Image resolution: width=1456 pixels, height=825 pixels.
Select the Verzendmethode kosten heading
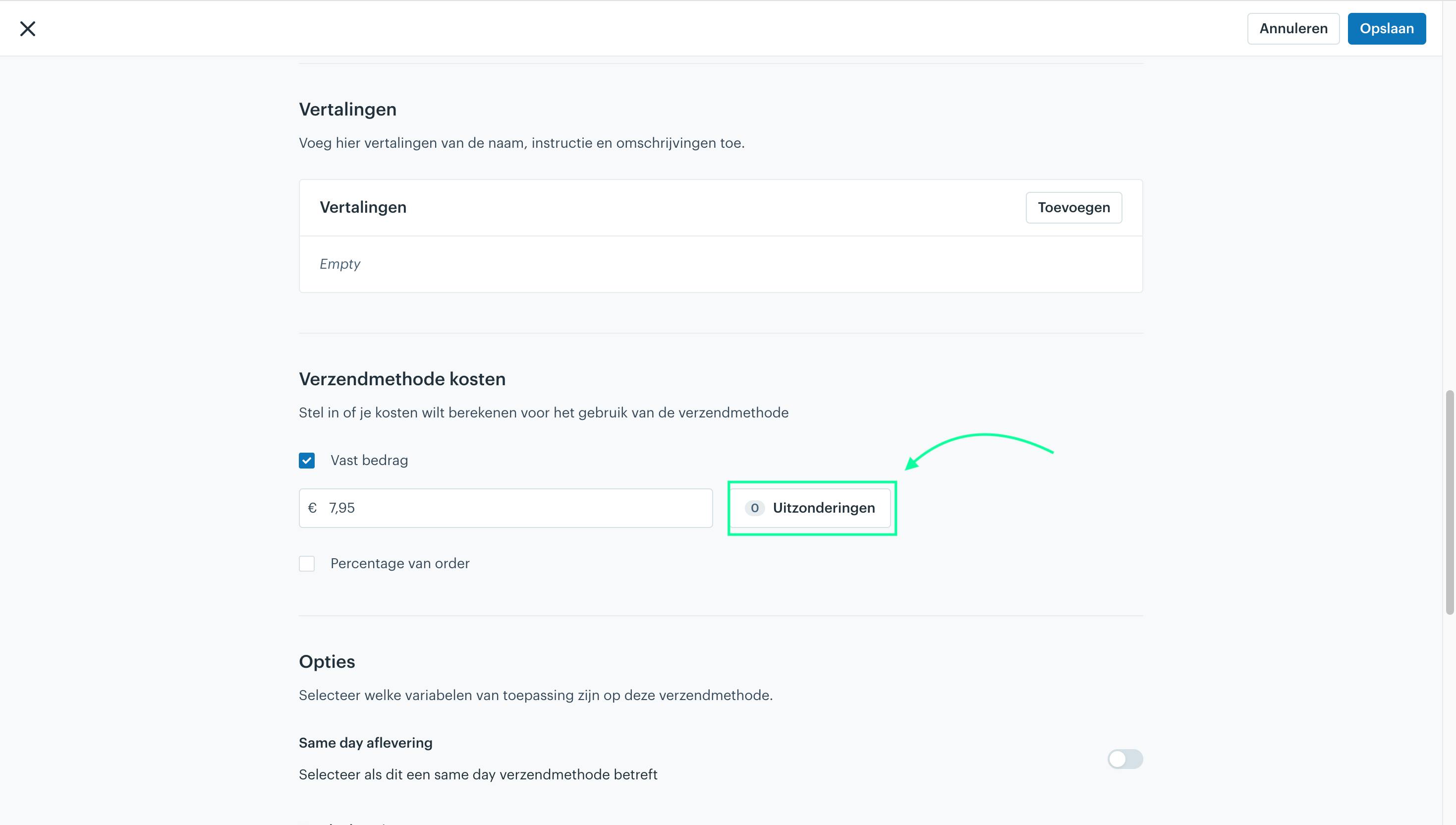tap(402, 379)
